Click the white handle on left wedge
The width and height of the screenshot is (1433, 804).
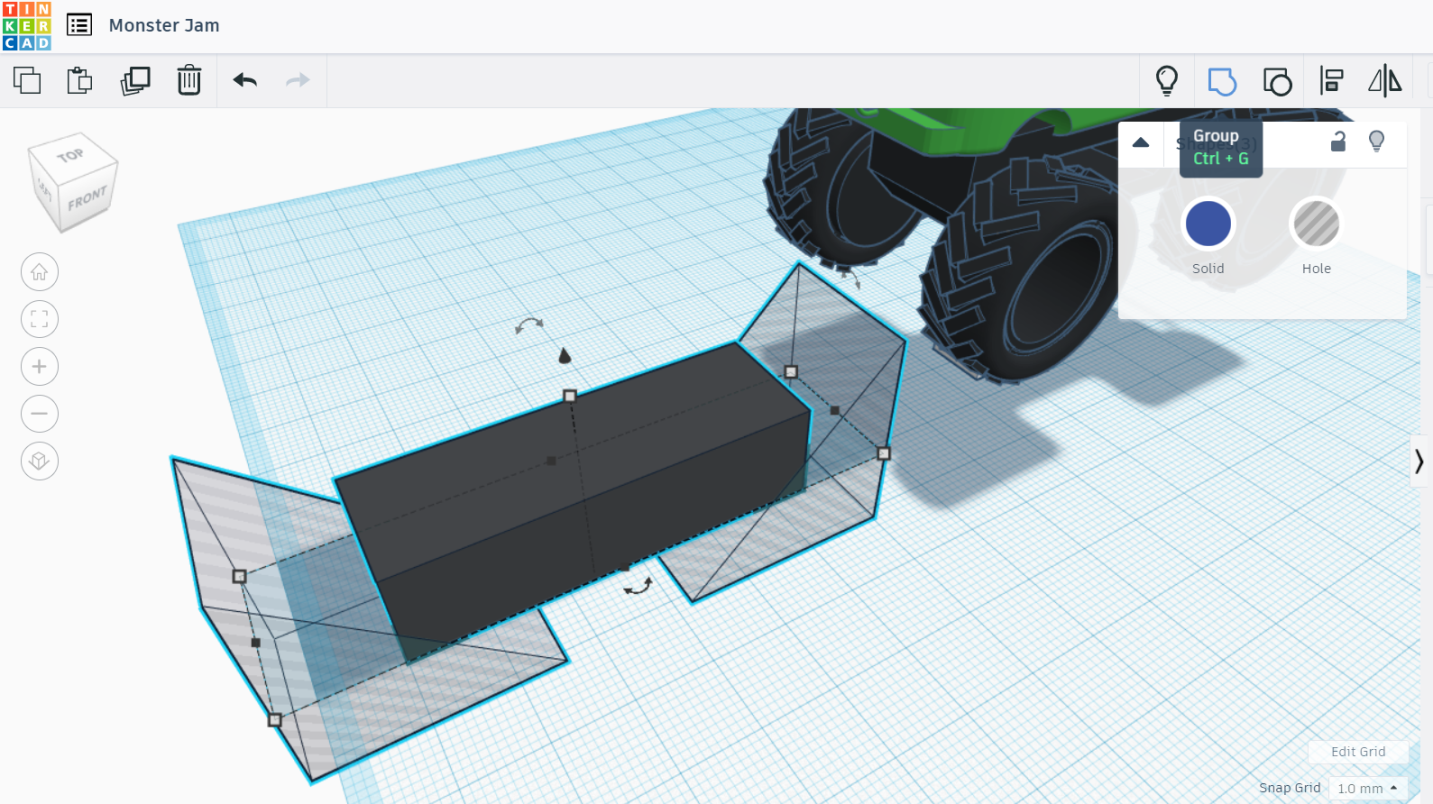tap(239, 576)
